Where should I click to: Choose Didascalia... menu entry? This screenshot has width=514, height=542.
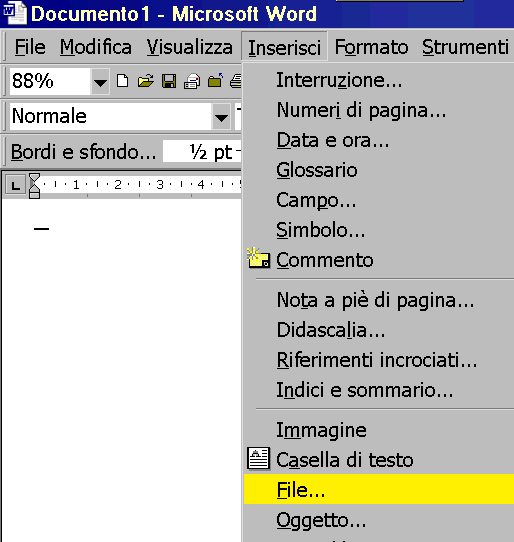click(379, 330)
